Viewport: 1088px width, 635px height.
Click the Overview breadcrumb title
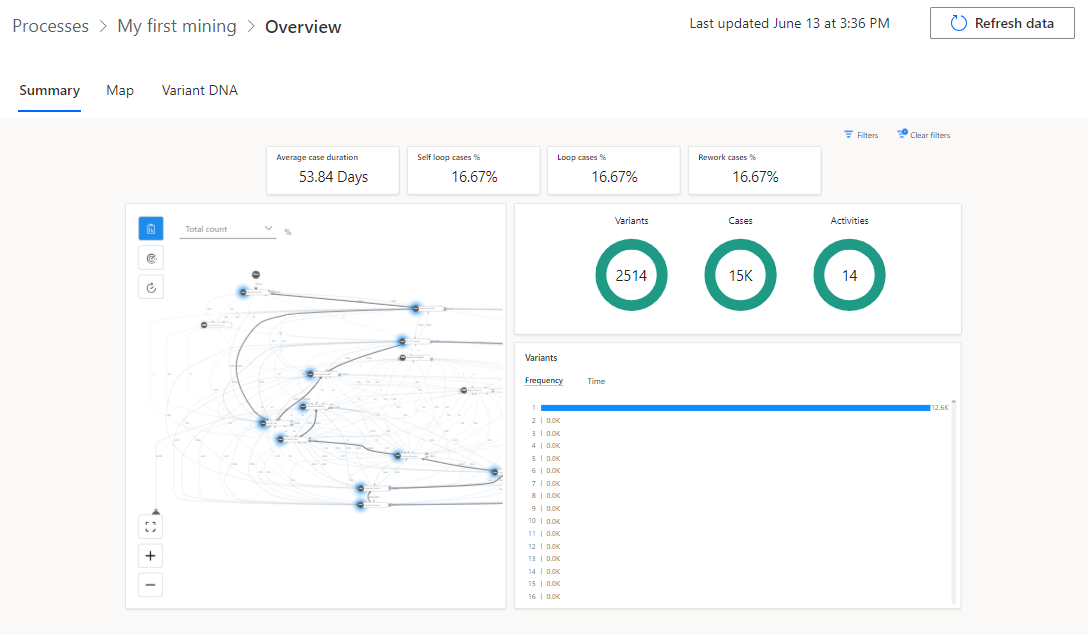coord(303,27)
